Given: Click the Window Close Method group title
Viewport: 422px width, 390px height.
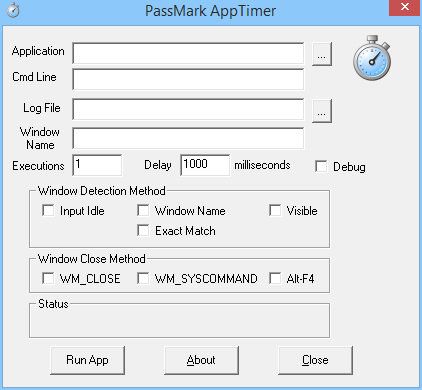Looking at the screenshot, I should coord(92,259).
